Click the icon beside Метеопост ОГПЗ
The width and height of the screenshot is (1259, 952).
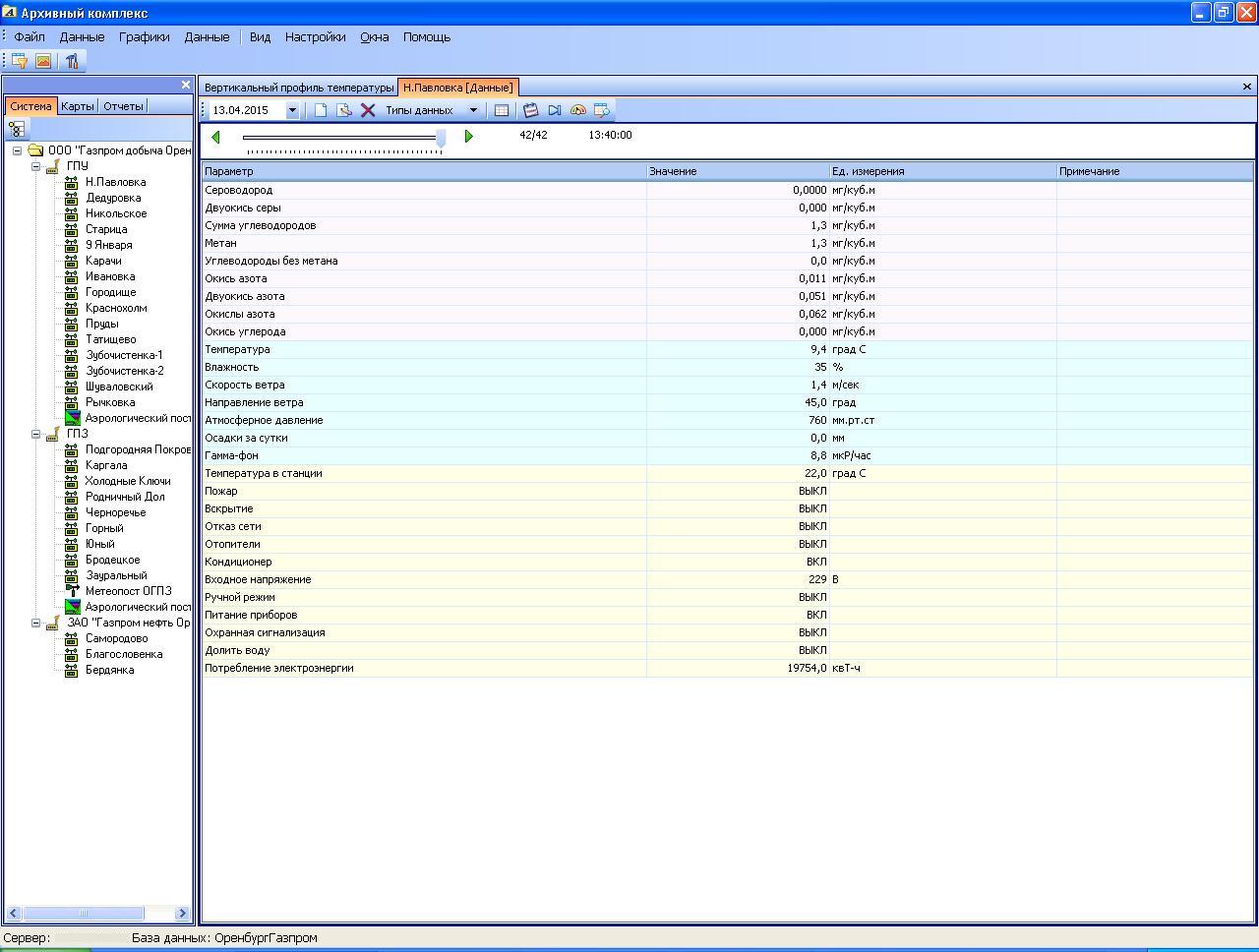coord(72,591)
